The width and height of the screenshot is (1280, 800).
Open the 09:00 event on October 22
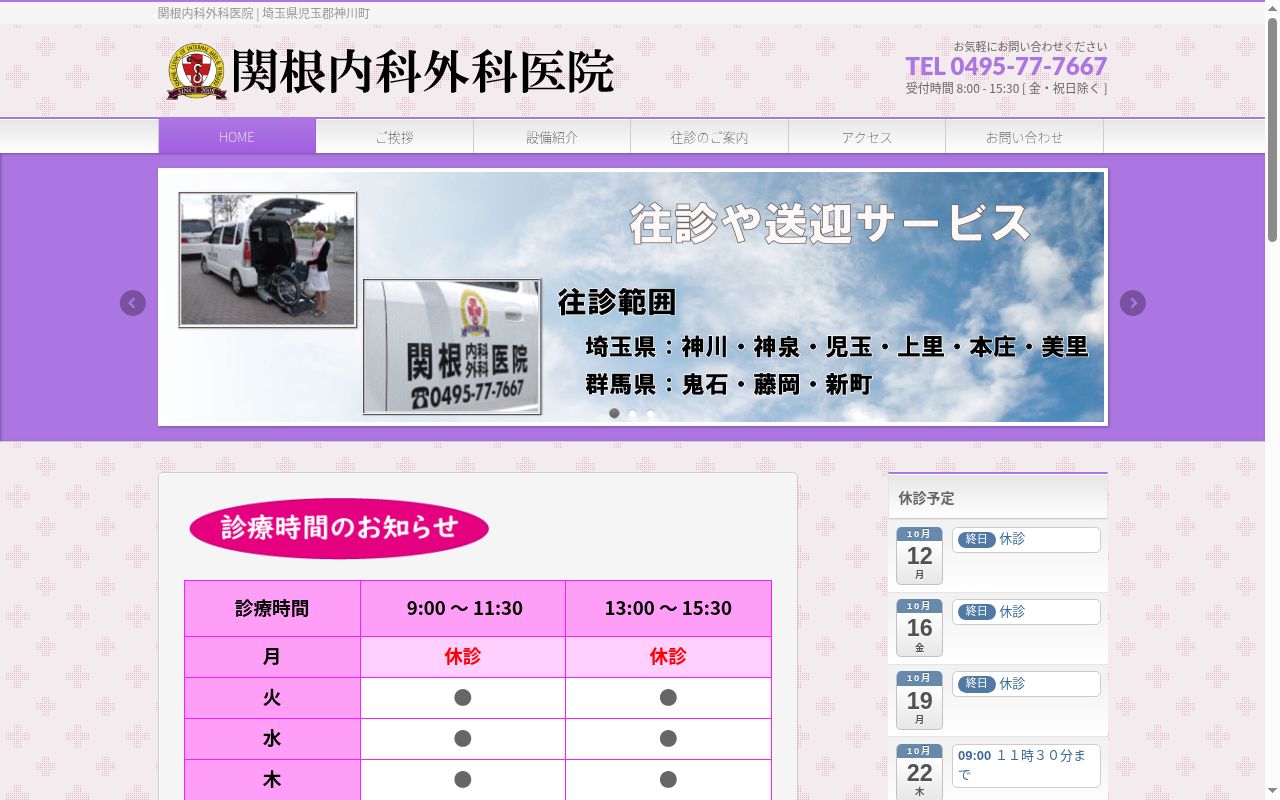click(1026, 766)
